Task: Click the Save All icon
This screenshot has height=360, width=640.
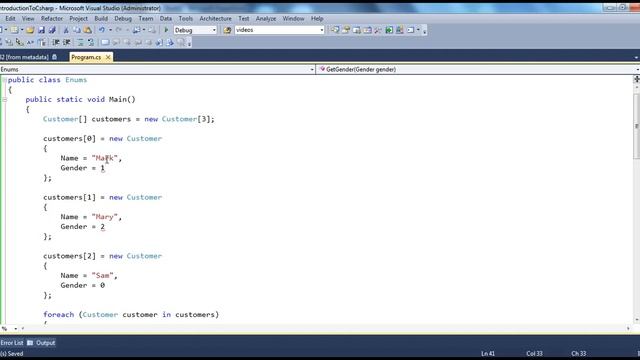Action: point(52,30)
